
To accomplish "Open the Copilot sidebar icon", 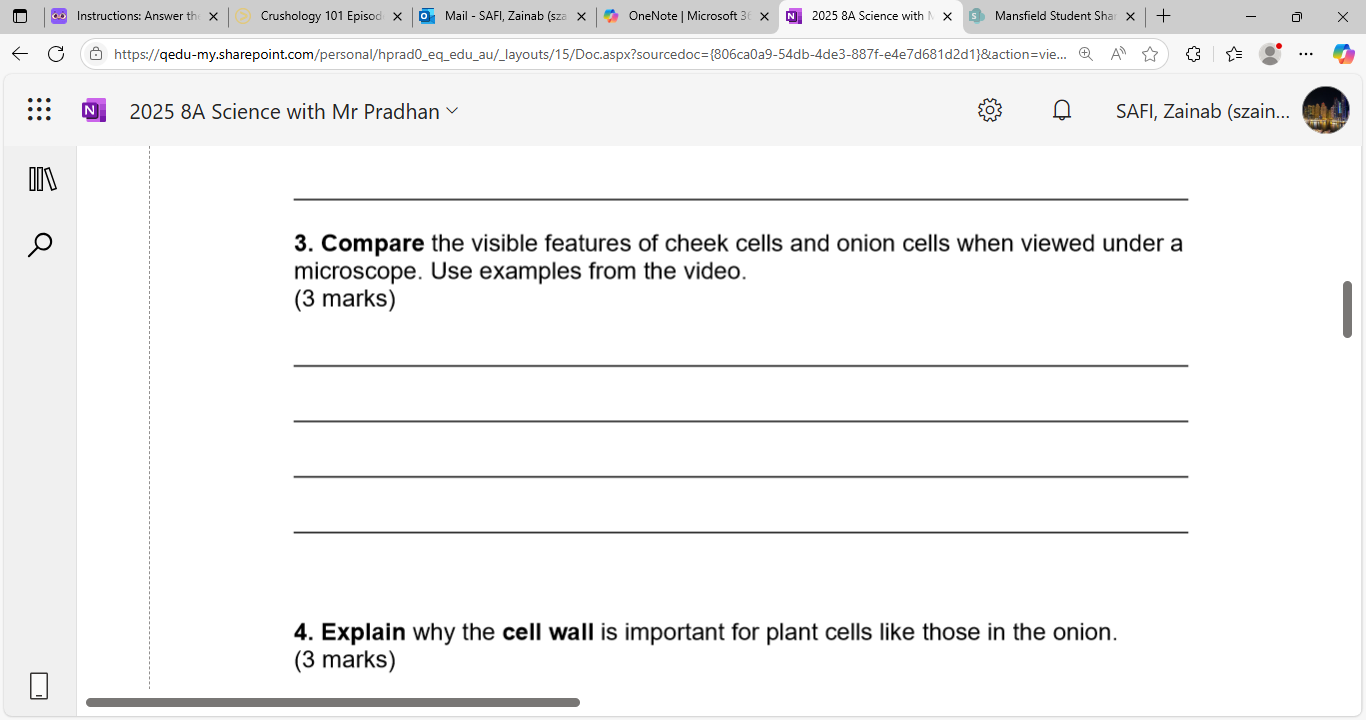I will [x=1343, y=54].
